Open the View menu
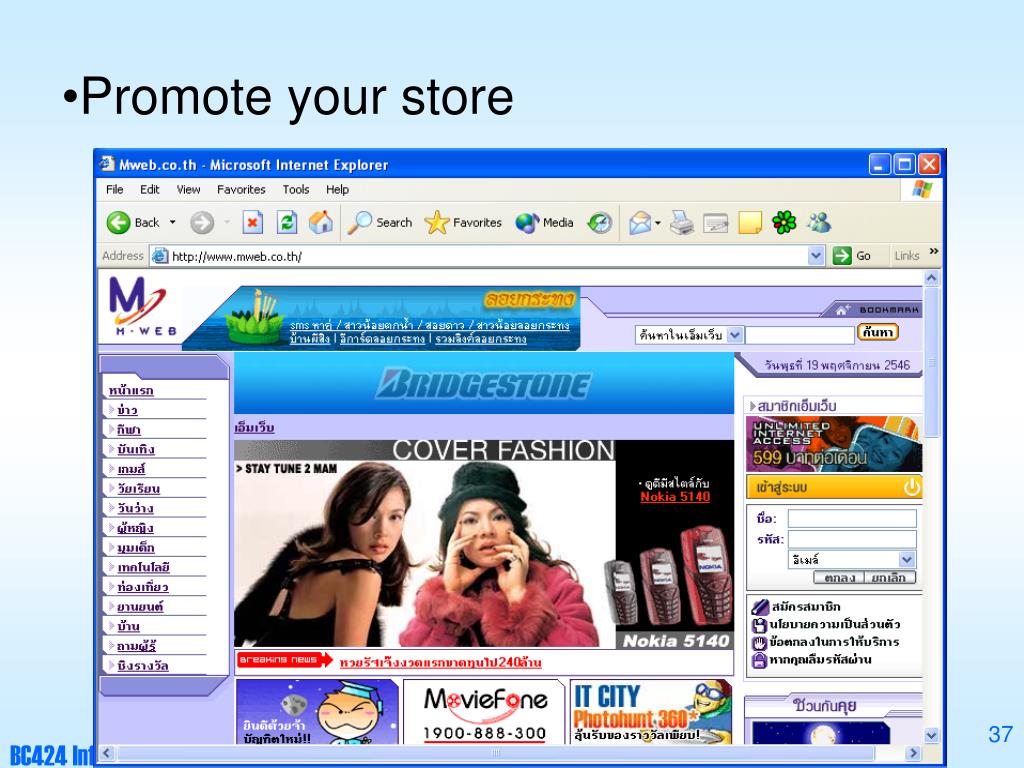This screenshot has width=1024, height=768. [x=188, y=189]
